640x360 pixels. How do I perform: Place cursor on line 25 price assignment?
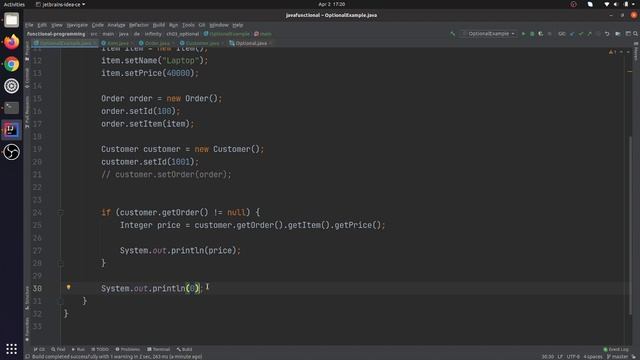coord(252,225)
